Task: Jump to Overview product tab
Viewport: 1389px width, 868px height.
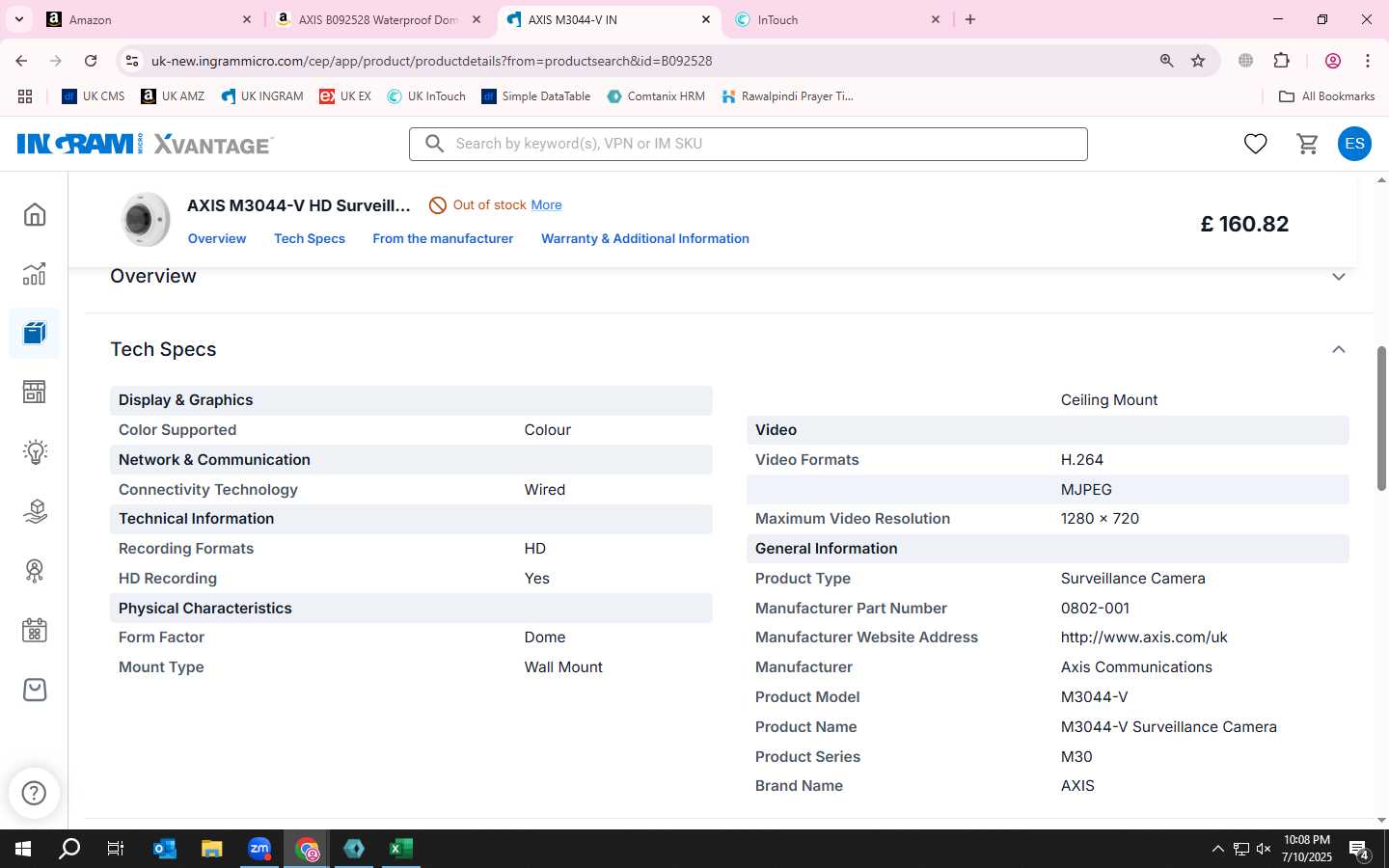Action: 217,239
